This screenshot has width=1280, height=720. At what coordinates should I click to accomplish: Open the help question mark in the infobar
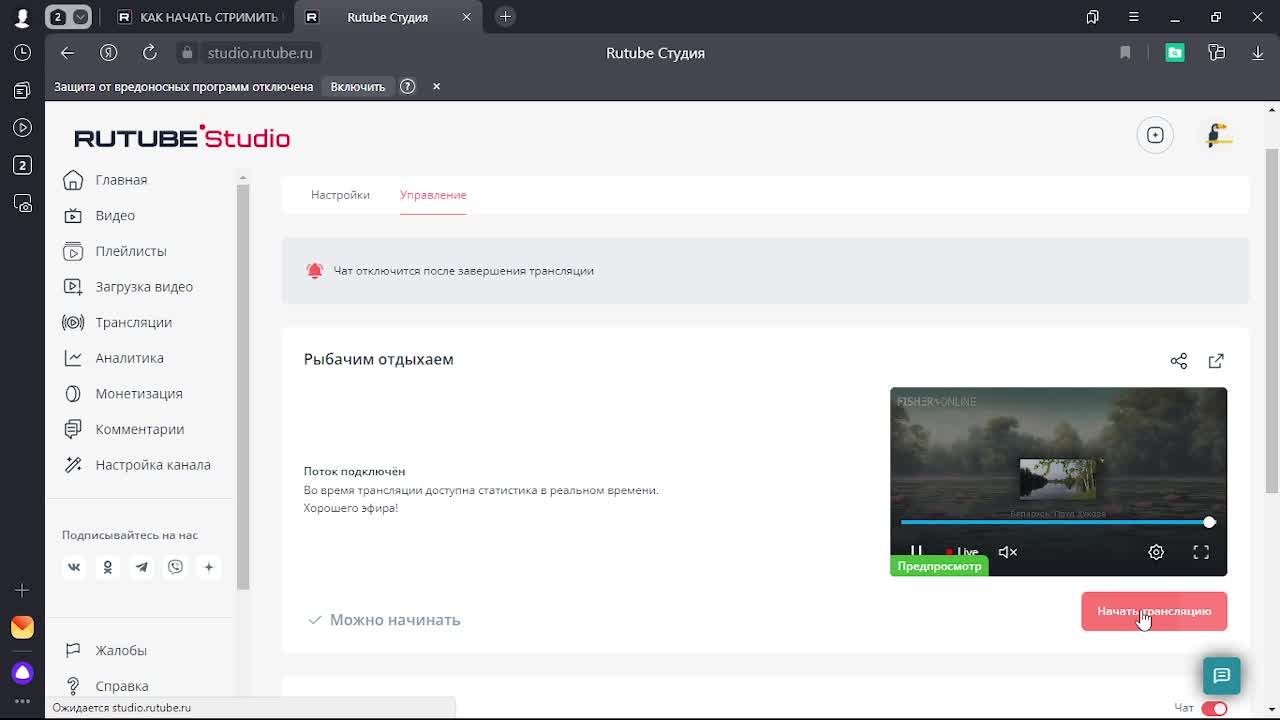pyautogui.click(x=407, y=86)
